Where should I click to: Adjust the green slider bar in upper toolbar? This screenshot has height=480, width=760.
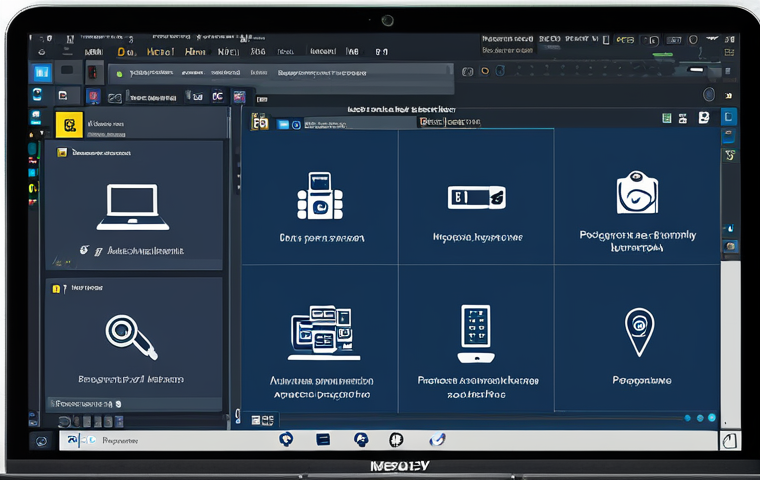(663, 55)
